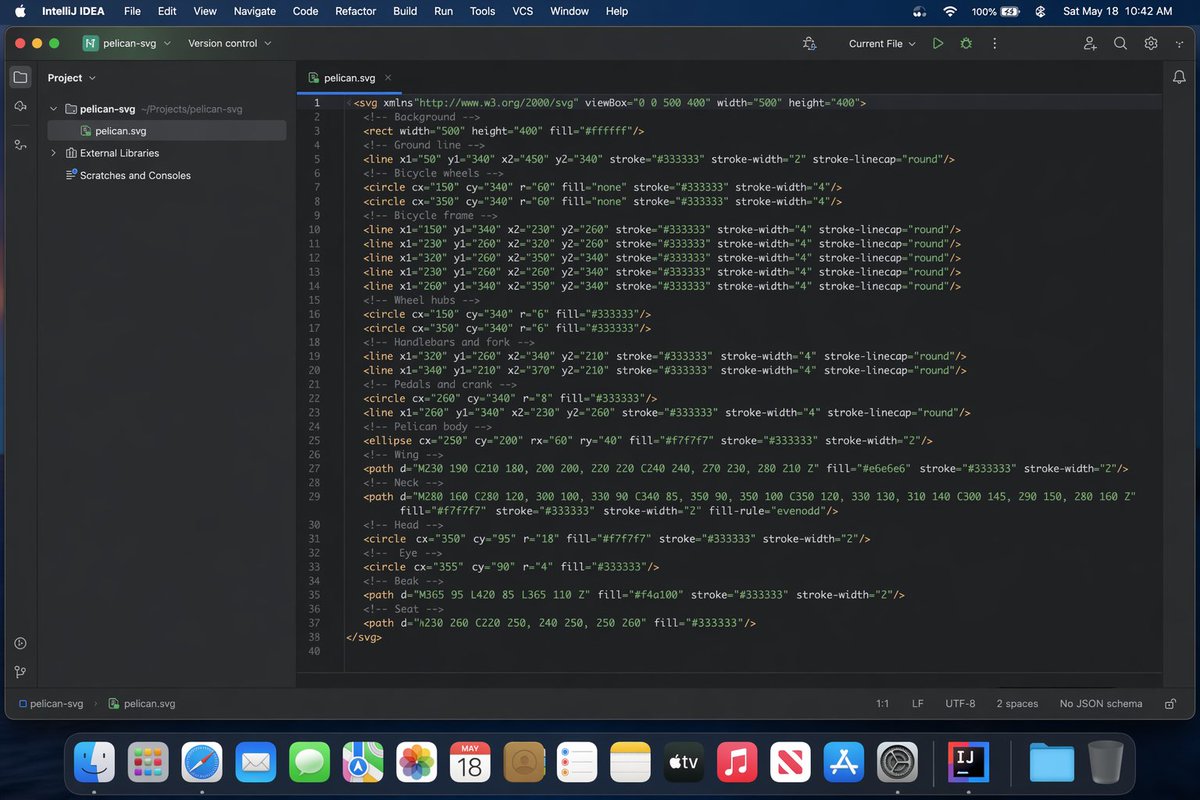1200x800 pixels.
Task: Click the build hammer-debug icon in toolbar
Action: pyautogui.click(x=809, y=44)
